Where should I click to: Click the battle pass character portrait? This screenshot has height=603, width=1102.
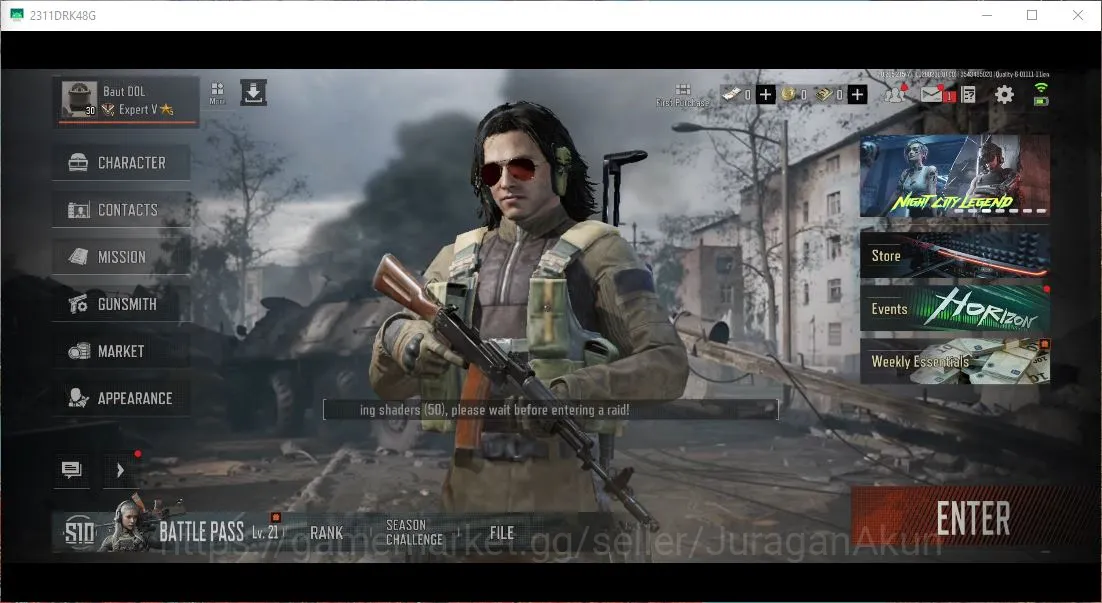click(x=127, y=525)
